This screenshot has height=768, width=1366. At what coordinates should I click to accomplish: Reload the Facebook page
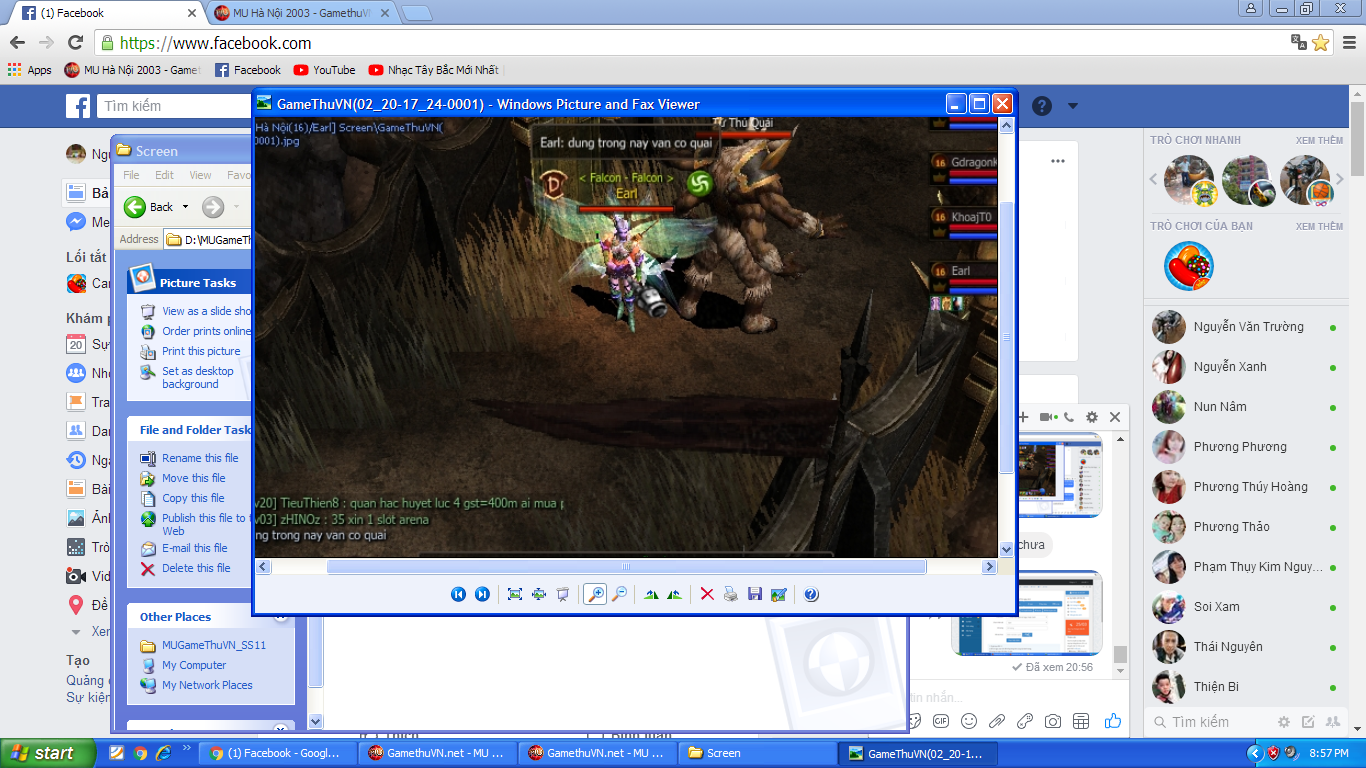coord(75,43)
